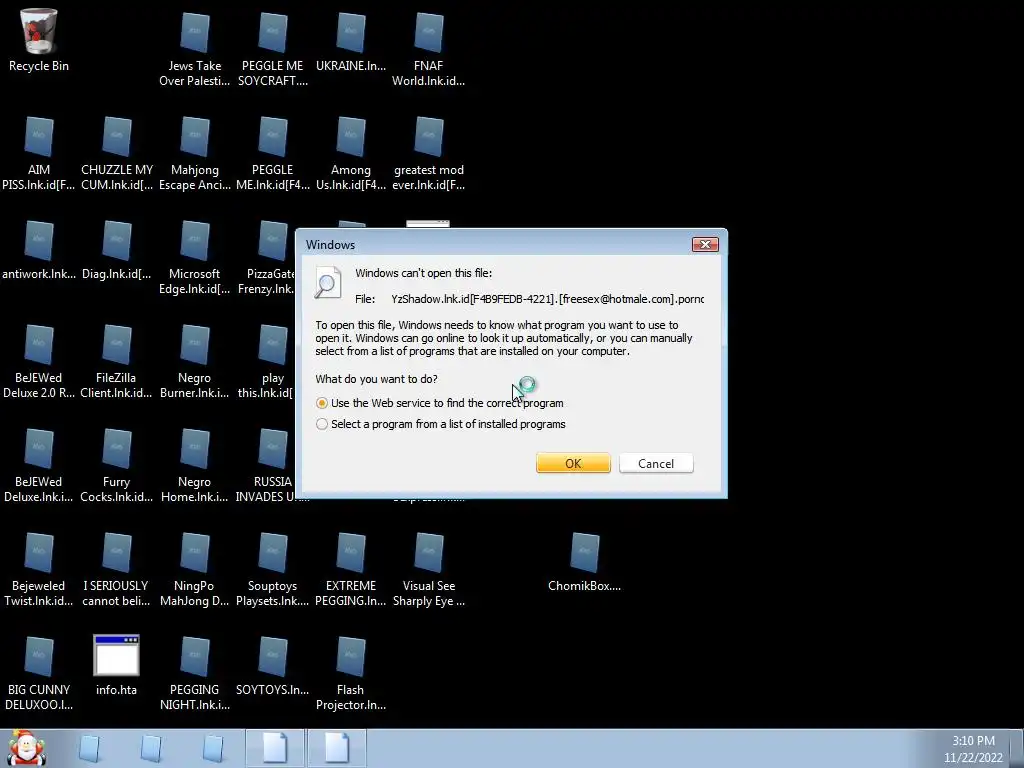Click the YzShadow.lnk file name text
The width and height of the screenshot is (1024, 768).
pyautogui.click(x=547, y=298)
